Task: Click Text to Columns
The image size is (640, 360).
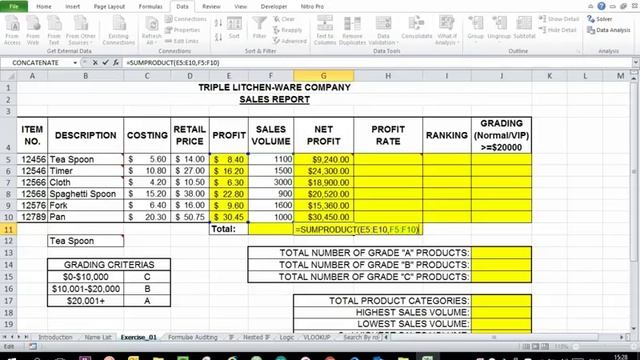Action: [x=325, y=30]
